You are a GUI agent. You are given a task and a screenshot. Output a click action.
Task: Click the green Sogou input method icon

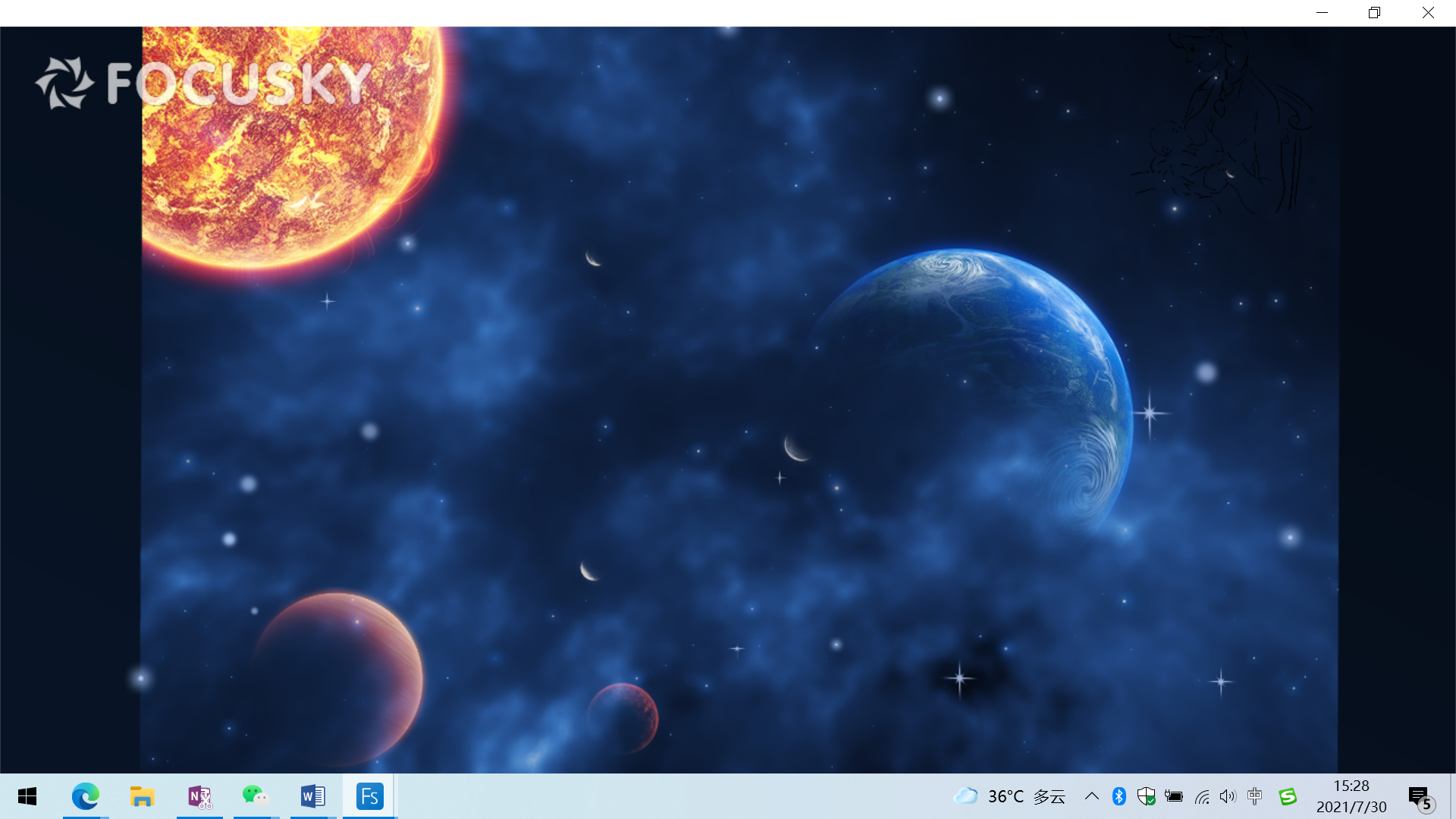[1288, 796]
